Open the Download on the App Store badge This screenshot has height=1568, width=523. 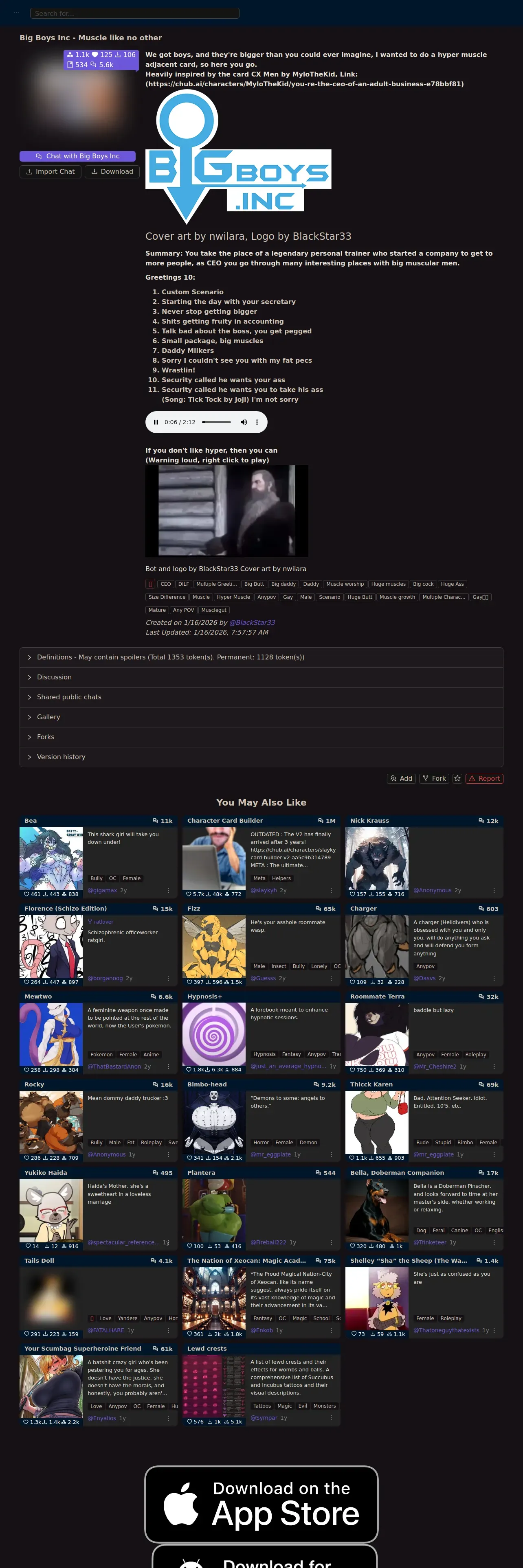tap(261, 1503)
